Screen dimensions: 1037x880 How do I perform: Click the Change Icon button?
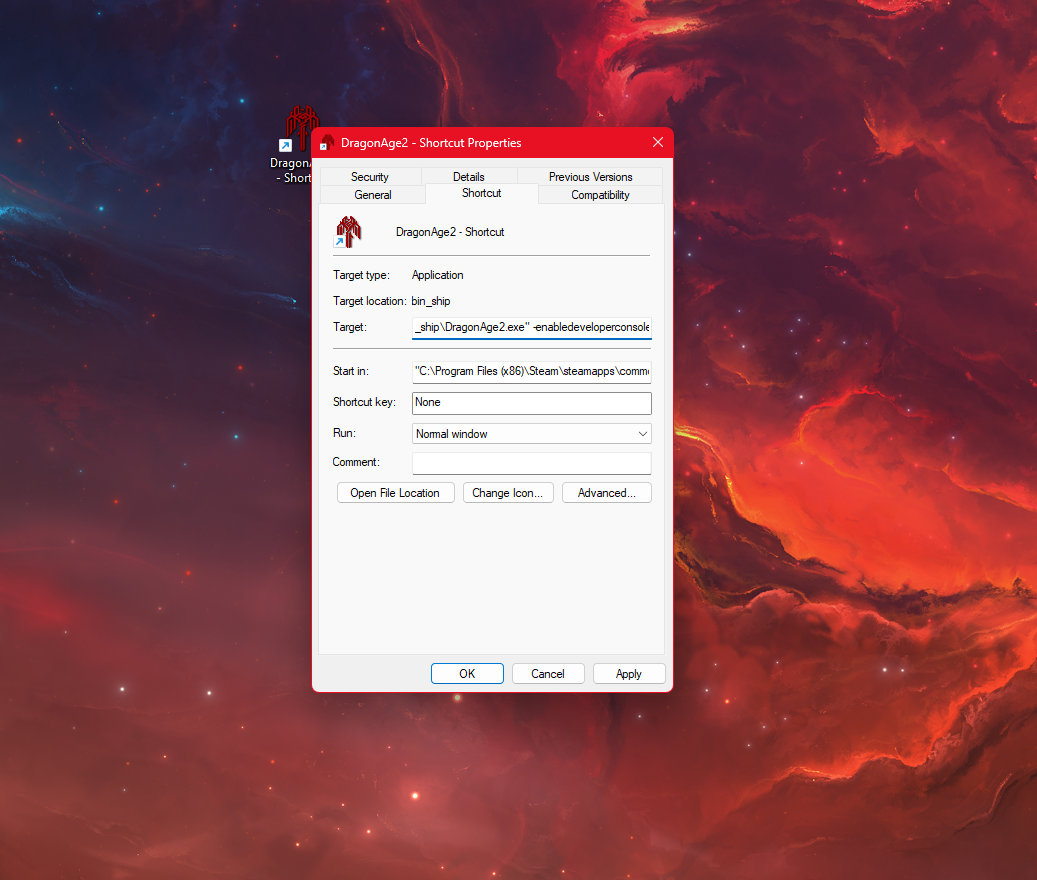pyautogui.click(x=508, y=493)
